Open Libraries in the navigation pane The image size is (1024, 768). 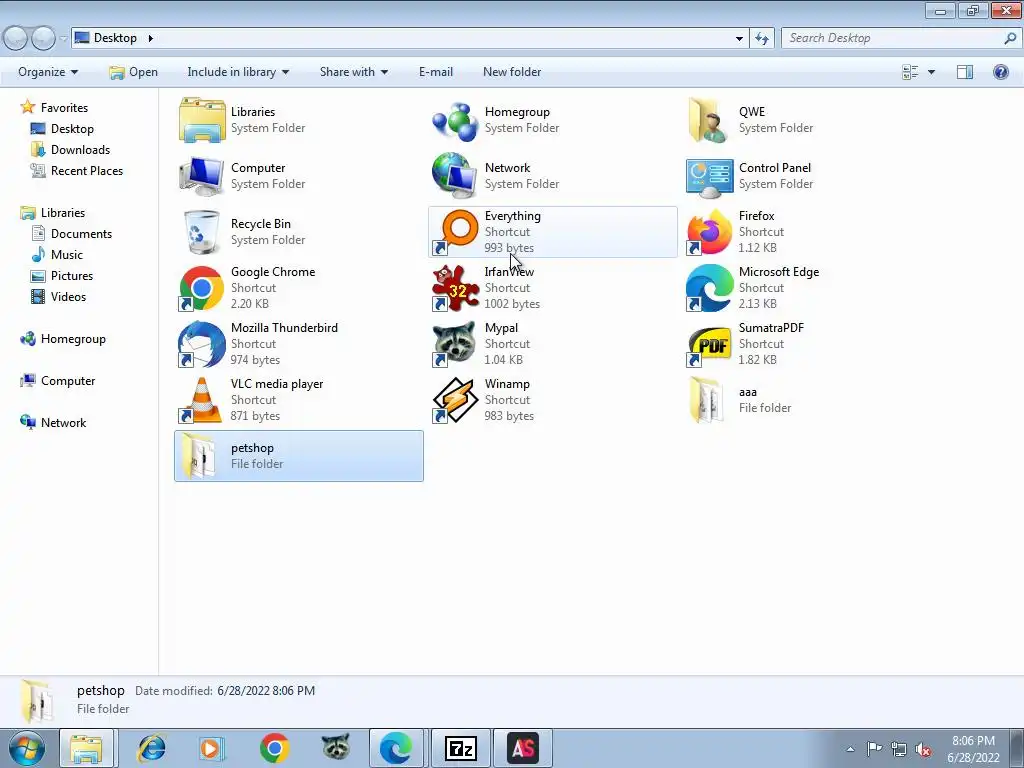[63, 213]
